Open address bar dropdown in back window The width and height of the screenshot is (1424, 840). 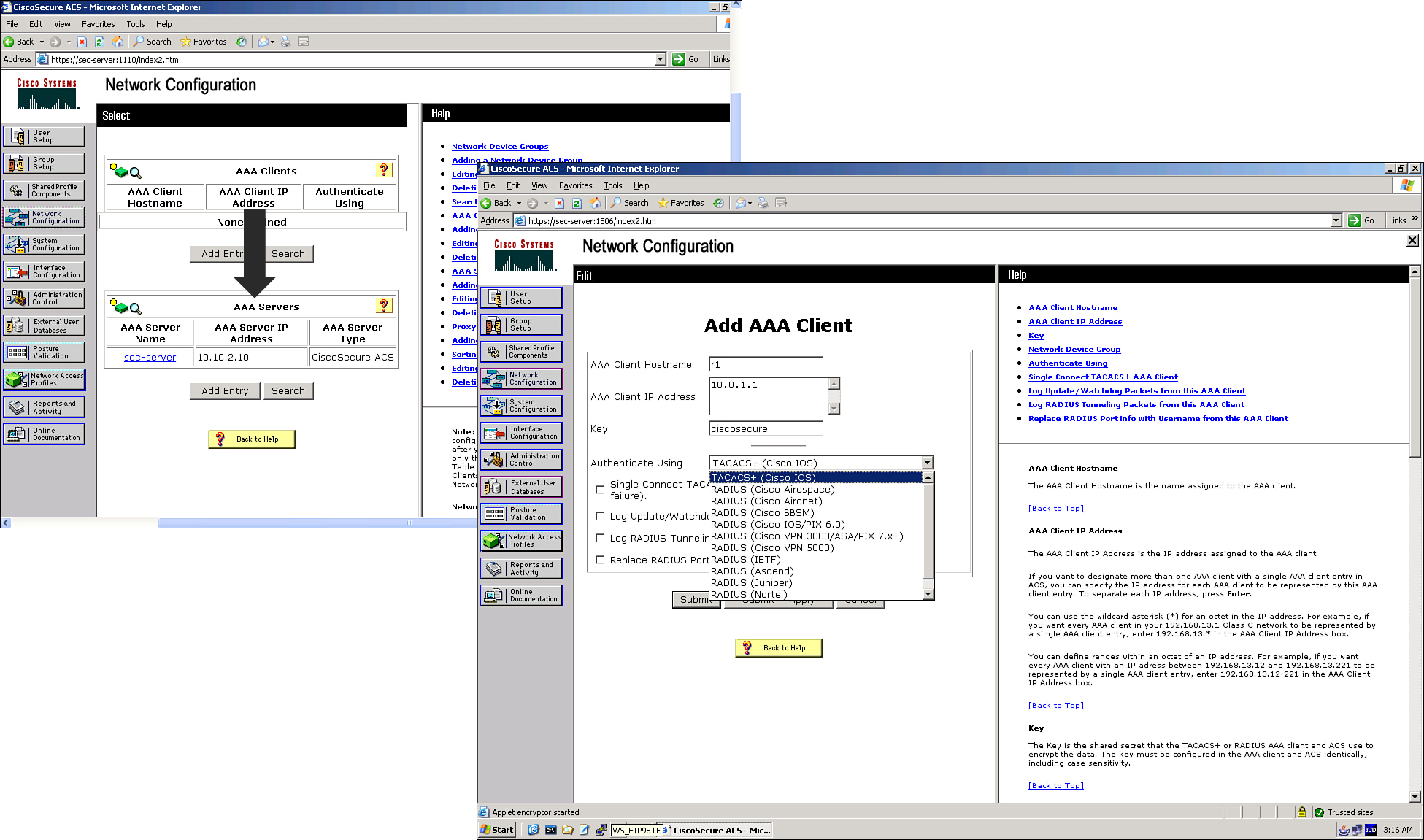point(661,59)
